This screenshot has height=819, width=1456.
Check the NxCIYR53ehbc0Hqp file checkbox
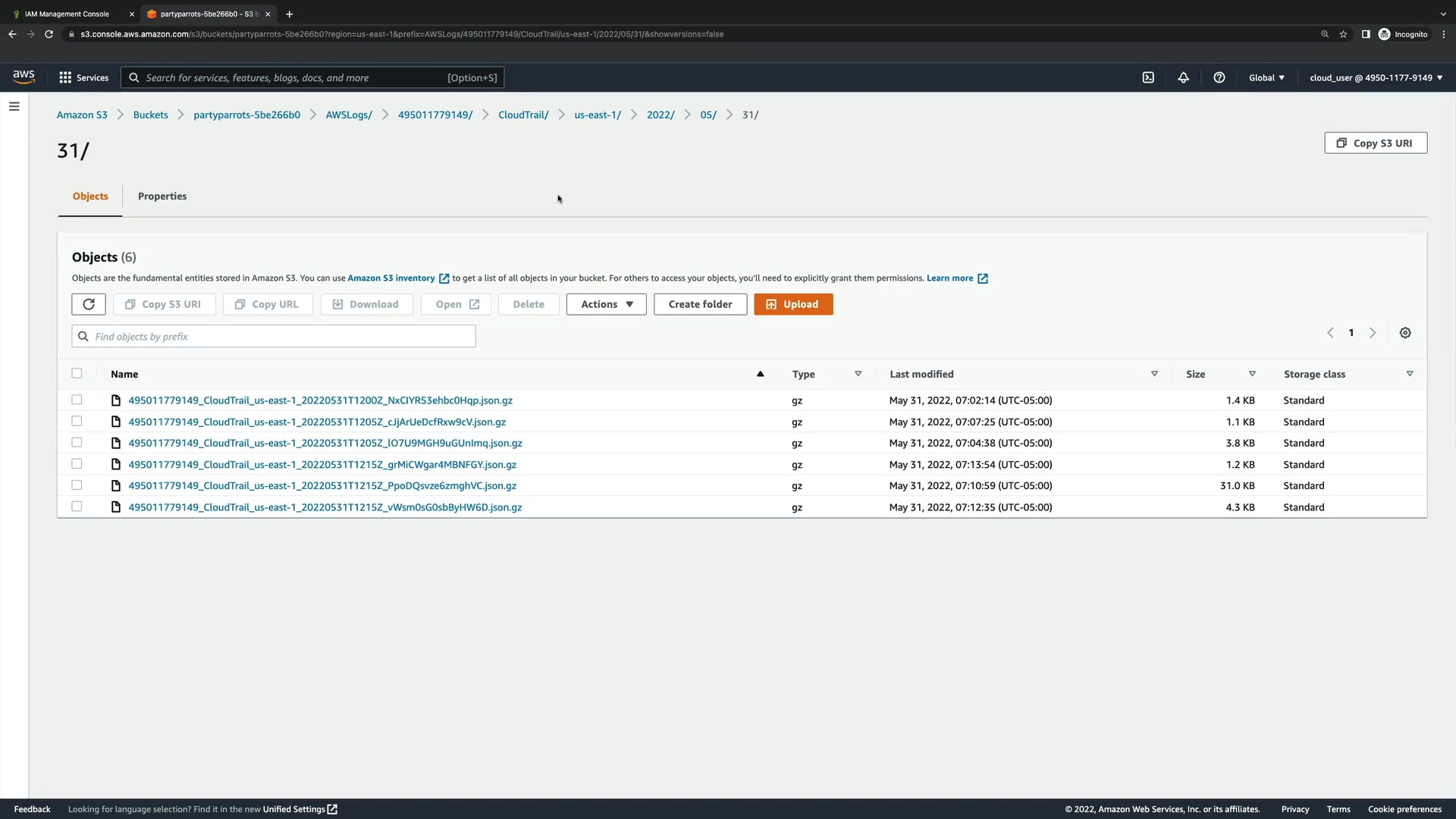click(77, 400)
